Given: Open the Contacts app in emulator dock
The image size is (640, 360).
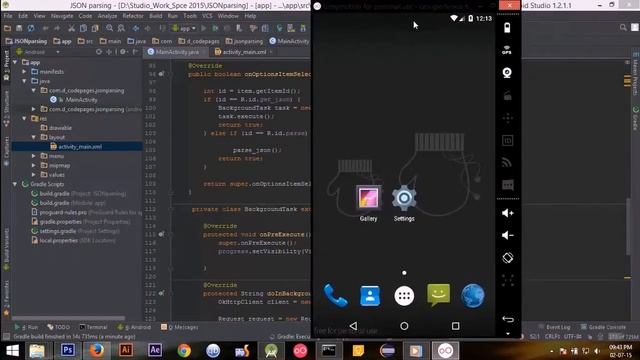Looking at the screenshot, I should coord(370,296).
